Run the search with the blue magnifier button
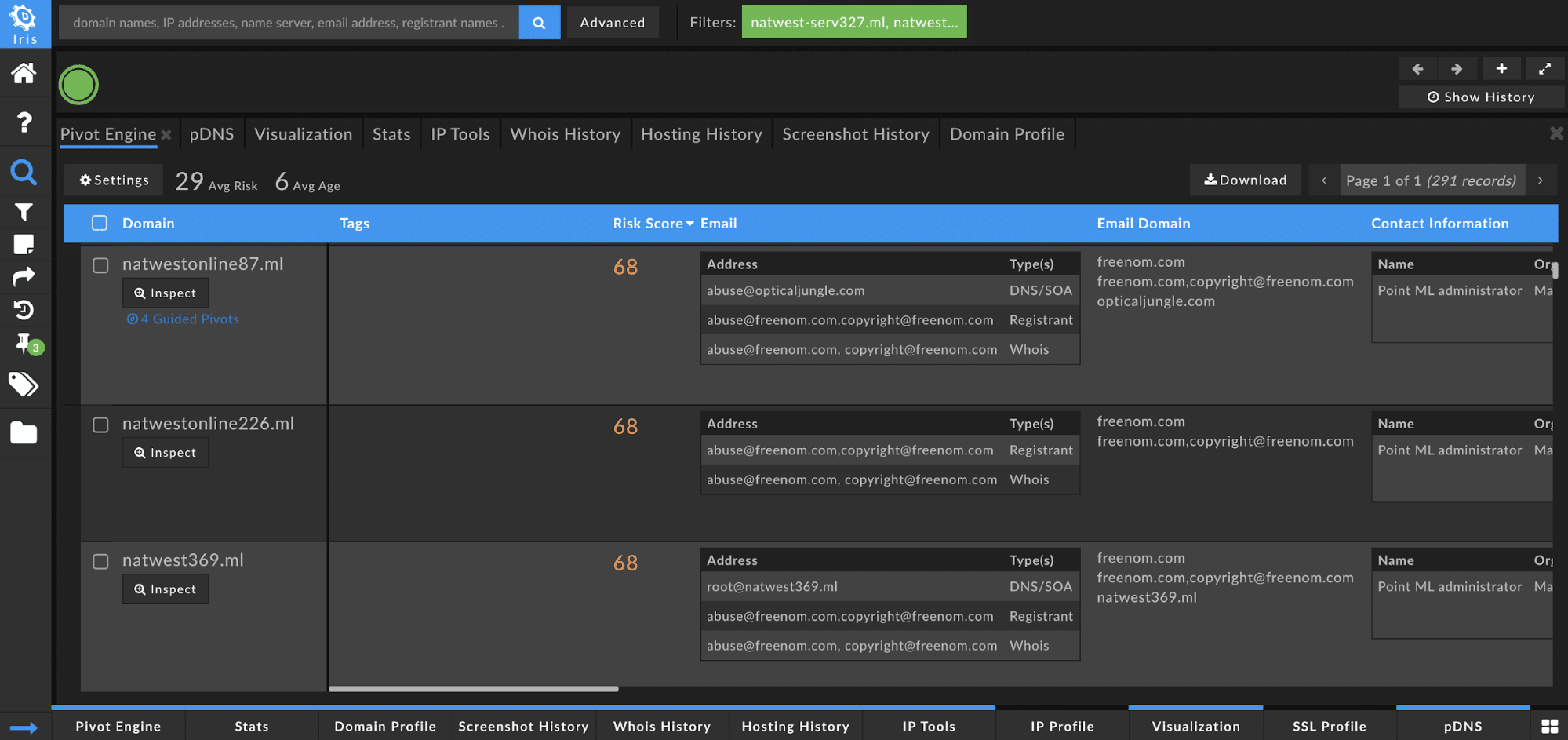This screenshot has width=1568, height=740. click(x=539, y=23)
